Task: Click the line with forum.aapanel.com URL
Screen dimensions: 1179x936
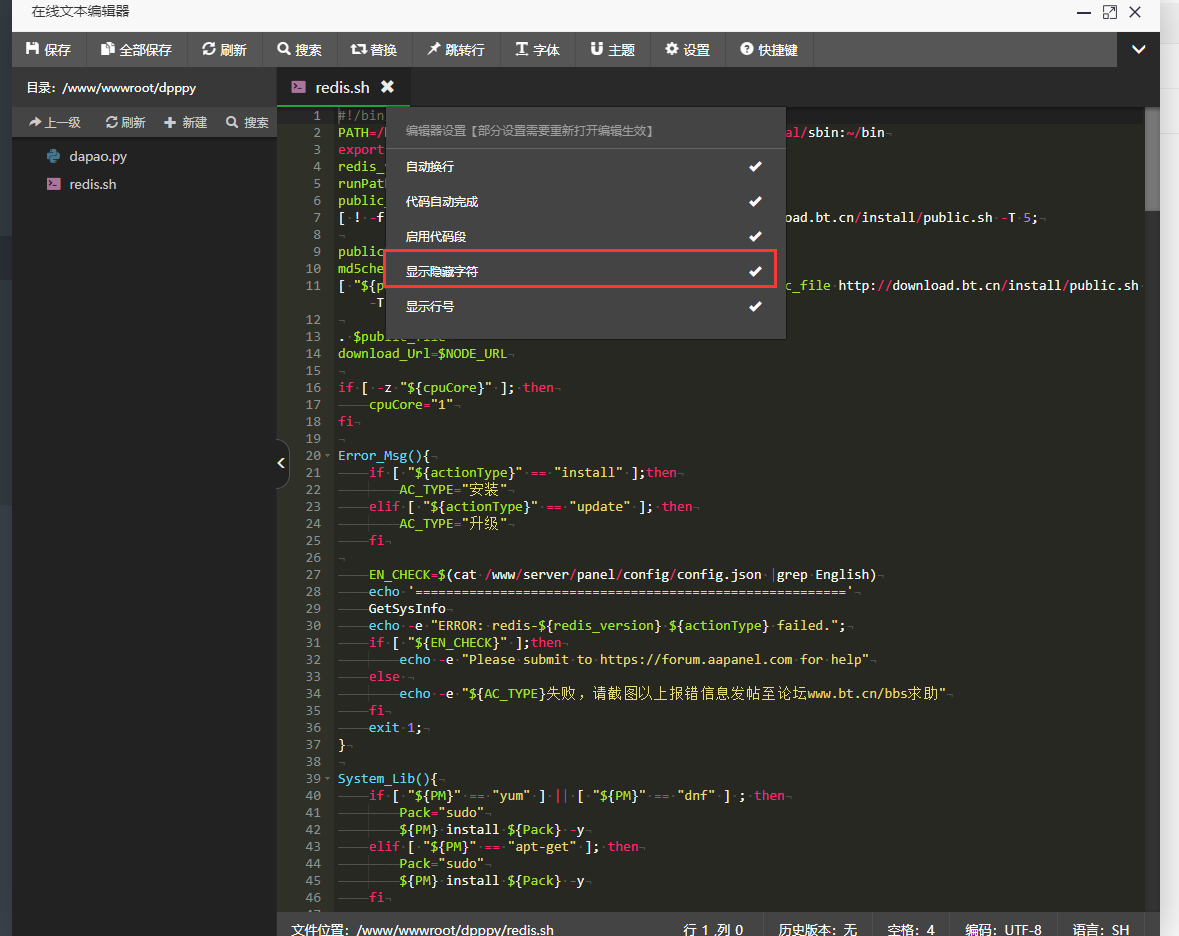Action: point(634,659)
